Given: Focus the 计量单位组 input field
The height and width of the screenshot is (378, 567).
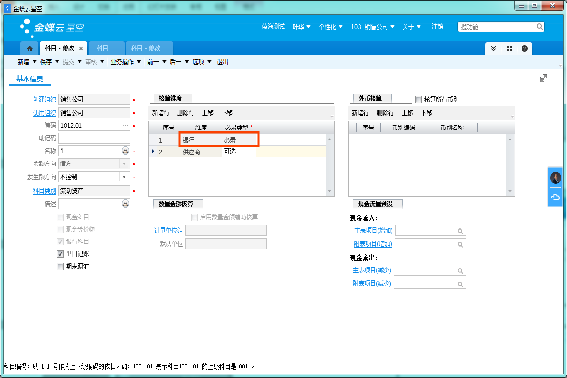Looking at the screenshot, I should click(226, 230).
